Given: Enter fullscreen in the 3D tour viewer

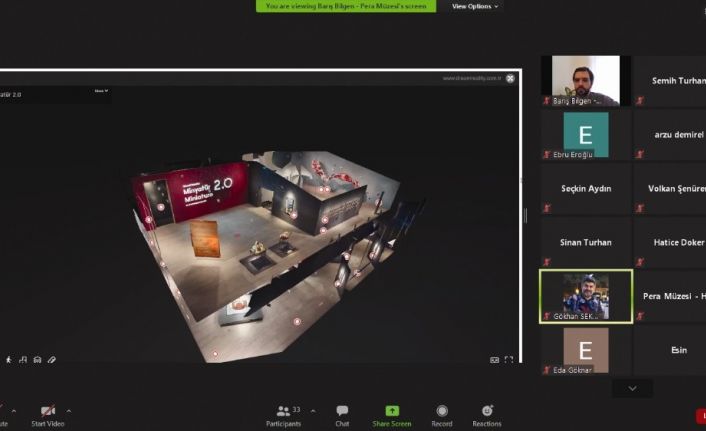Looking at the screenshot, I should [x=509, y=360].
